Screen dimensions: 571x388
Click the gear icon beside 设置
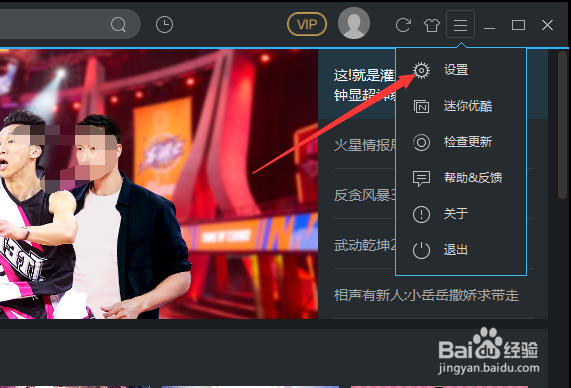(421, 70)
